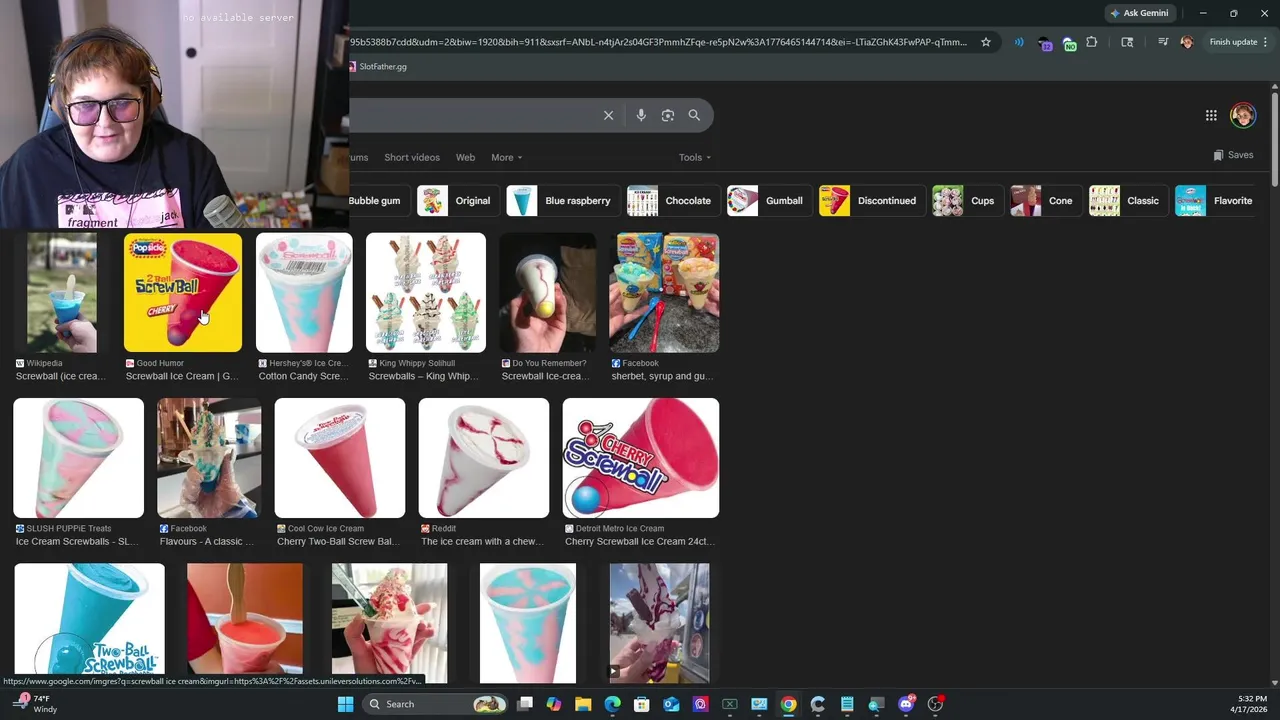Viewport: 1280px width, 720px height.
Task: Filter images by Original chip
Action: pyautogui.click(x=457, y=201)
